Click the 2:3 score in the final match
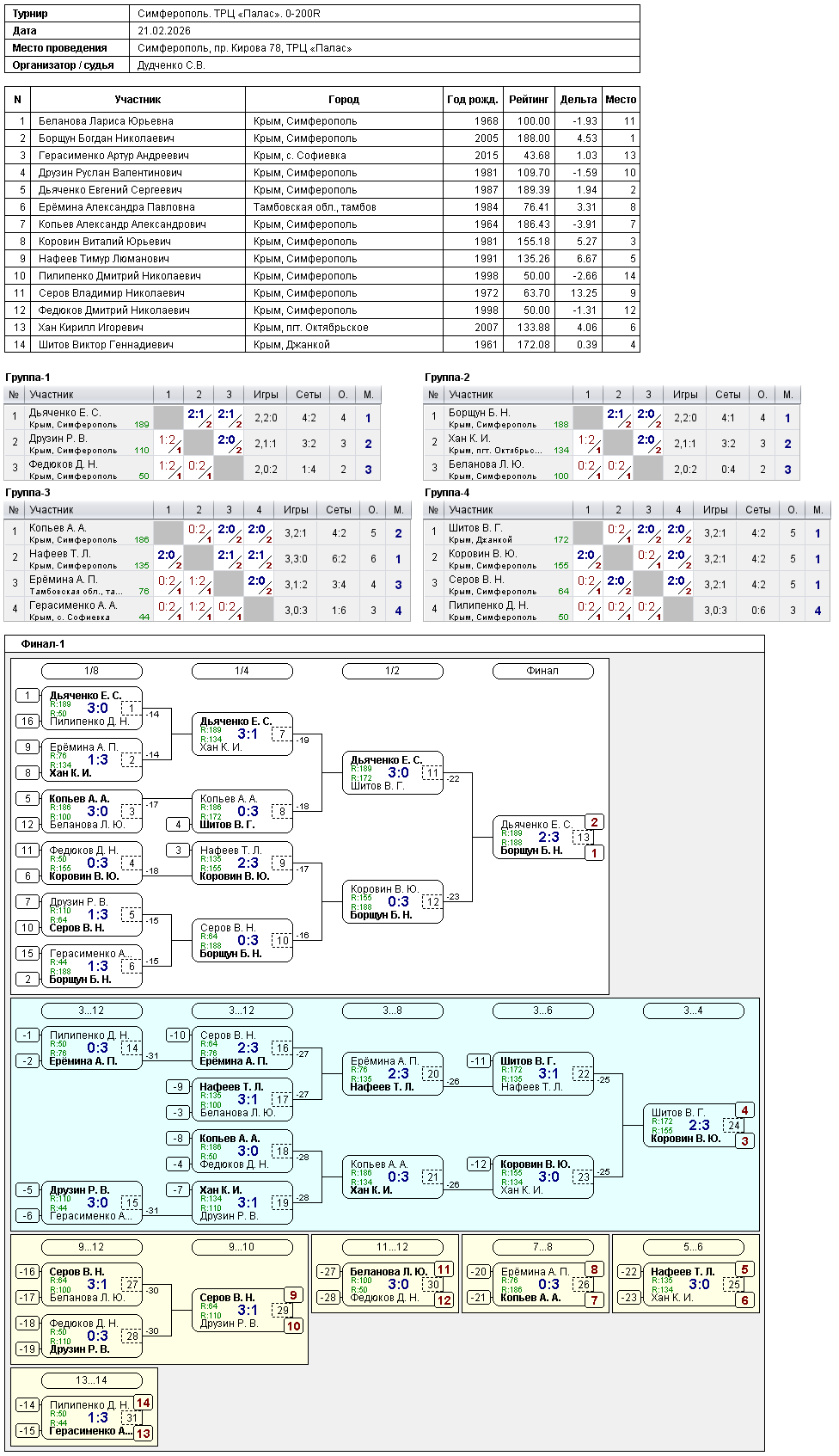The height and width of the screenshot is (1456, 839). [548, 838]
